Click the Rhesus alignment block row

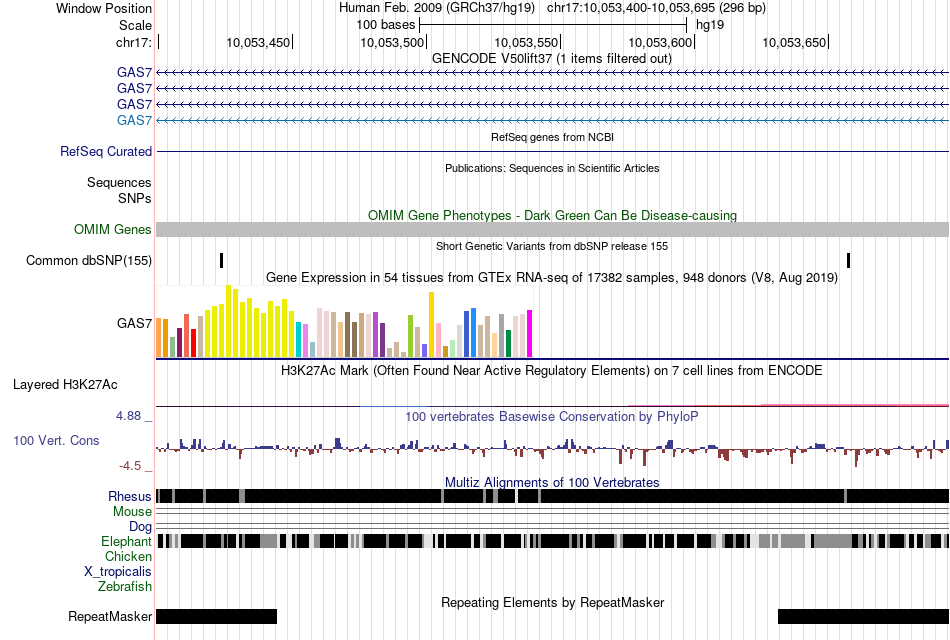tap(553, 496)
